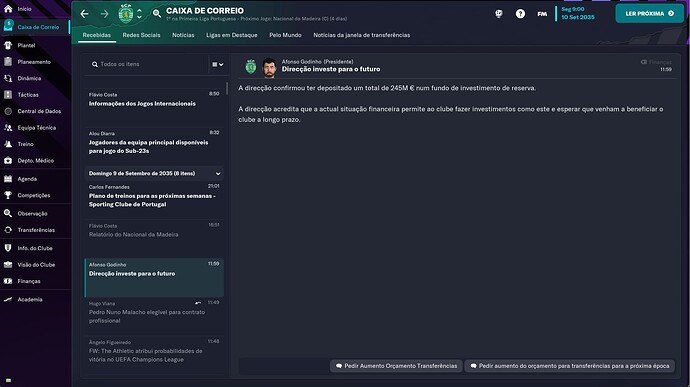Open the search magnifier in header
The image size is (690, 387).
coord(157,14)
